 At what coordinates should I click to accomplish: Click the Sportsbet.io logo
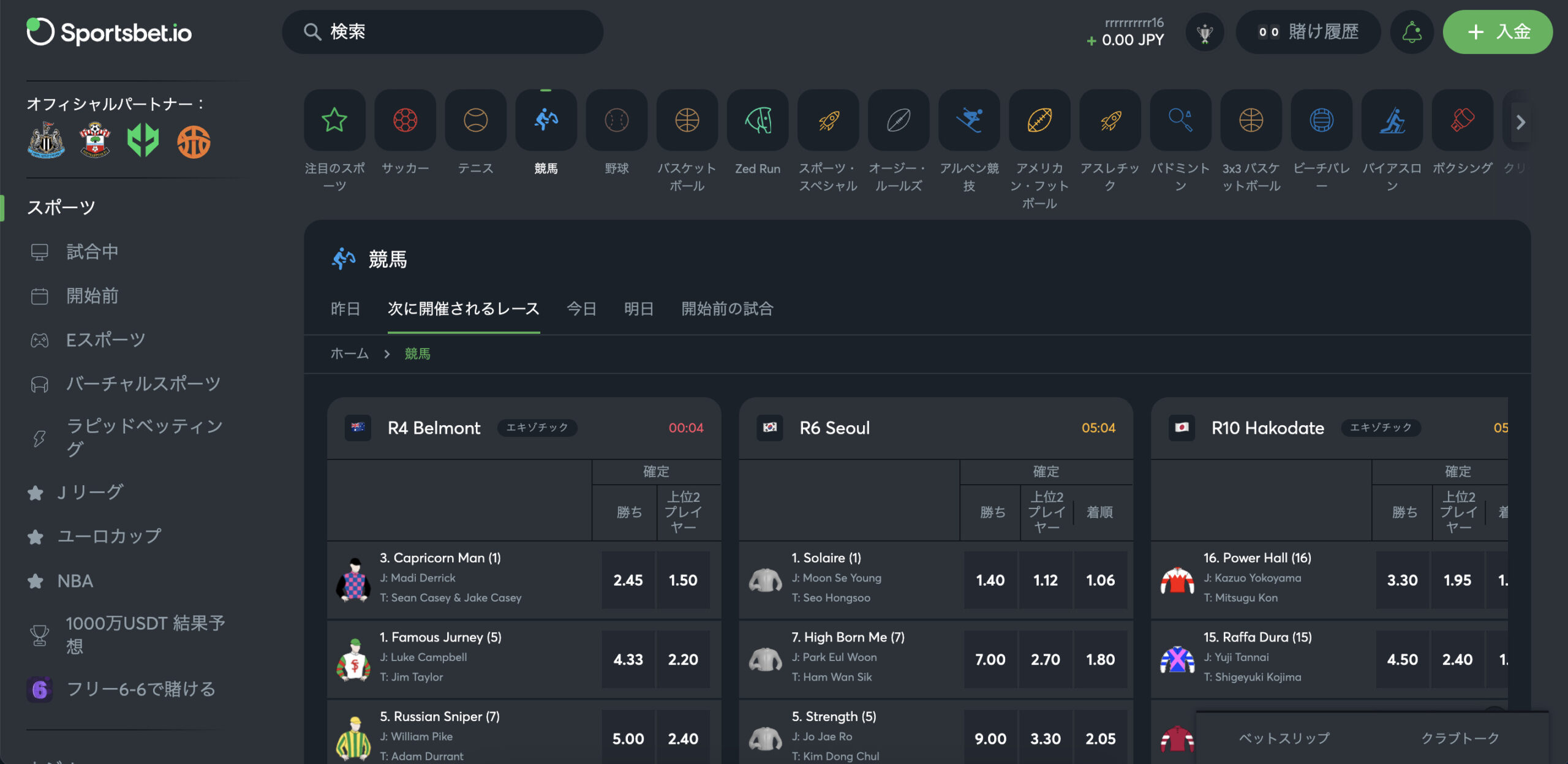109,32
